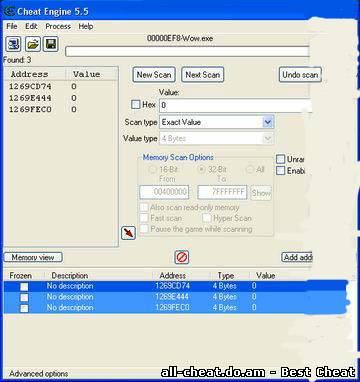
Task: Click the Description column header
Action: [70, 276]
